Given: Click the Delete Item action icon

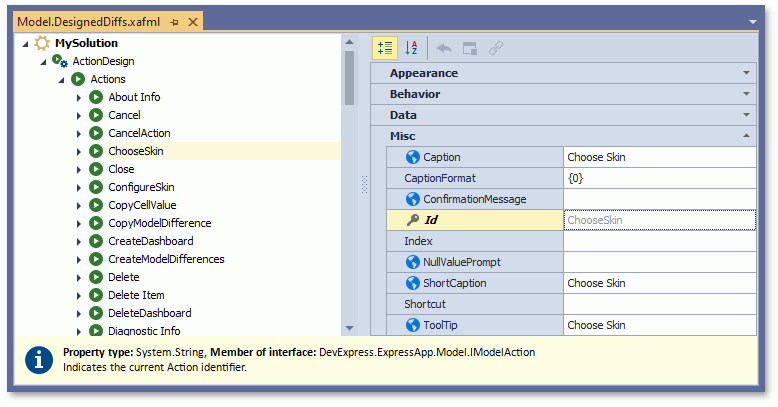Looking at the screenshot, I should (x=96, y=295).
